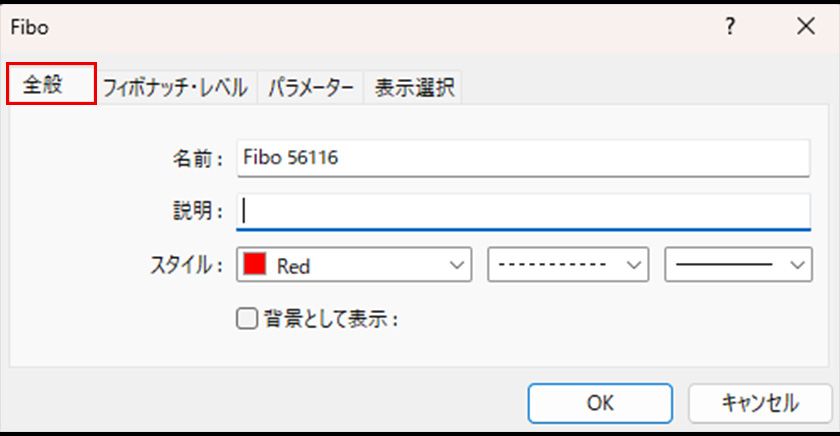
Task: Click the help question mark icon
Action: [730, 27]
